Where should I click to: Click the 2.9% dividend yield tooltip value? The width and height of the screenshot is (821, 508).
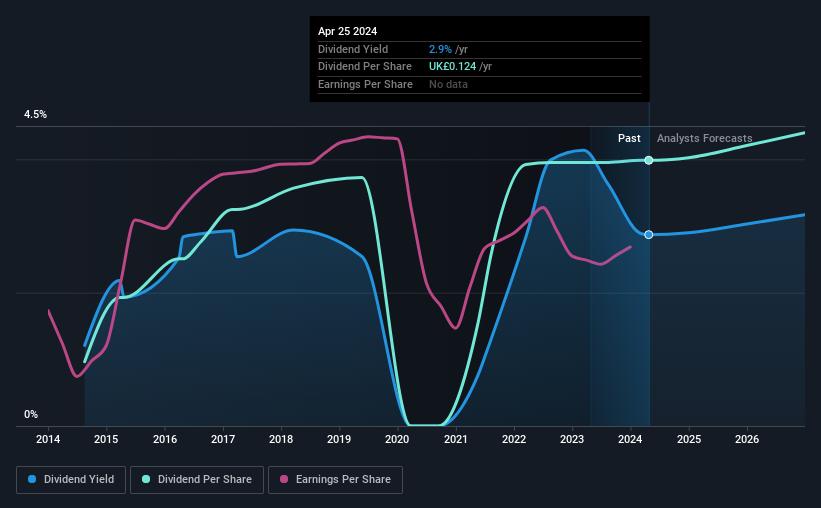coord(440,49)
